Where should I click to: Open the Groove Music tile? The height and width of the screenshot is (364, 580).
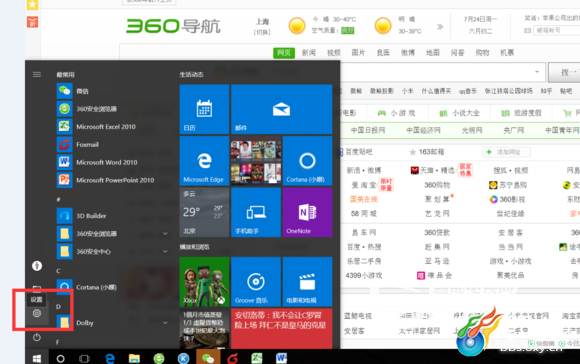click(256, 282)
